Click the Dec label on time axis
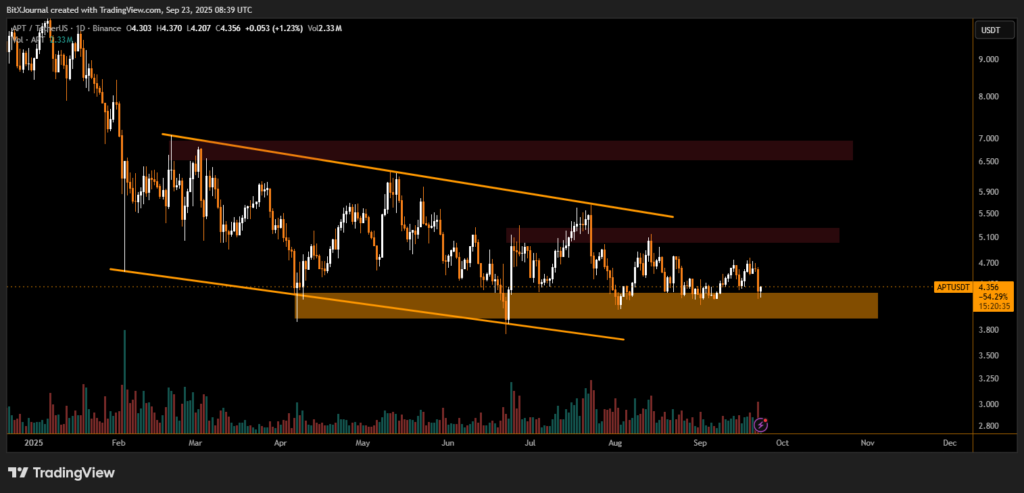Screen dimensions: 1024x493 pos(948,441)
